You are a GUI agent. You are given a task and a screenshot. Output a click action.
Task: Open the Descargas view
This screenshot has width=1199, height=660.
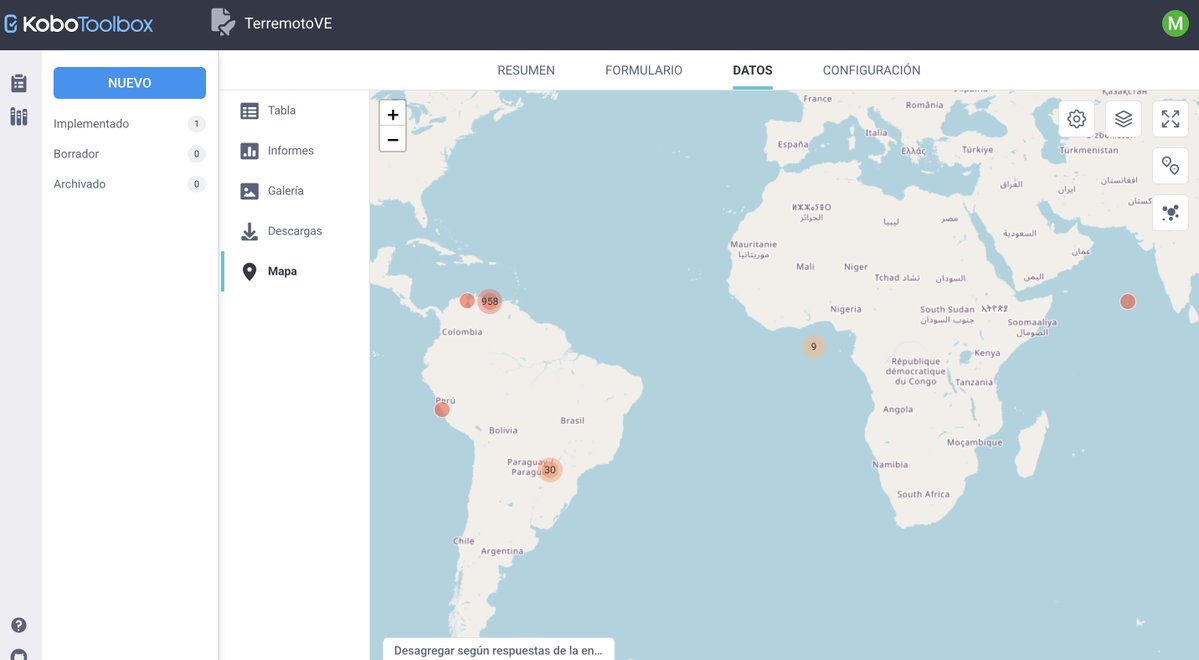(295, 231)
